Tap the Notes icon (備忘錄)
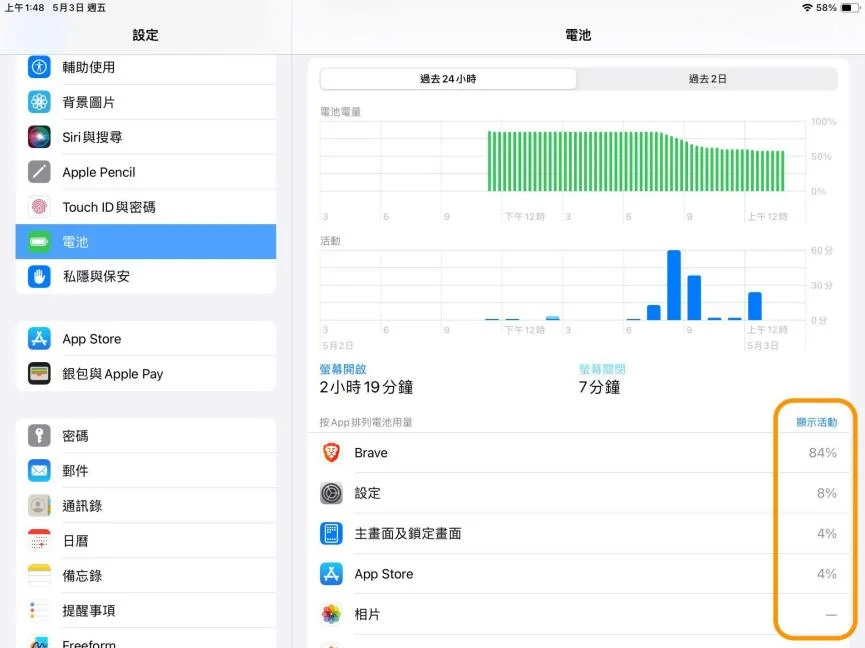 pos(39,575)
